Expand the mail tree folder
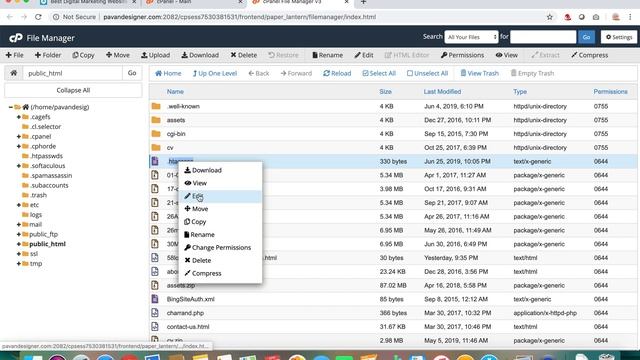 click(x=19, y=224)
